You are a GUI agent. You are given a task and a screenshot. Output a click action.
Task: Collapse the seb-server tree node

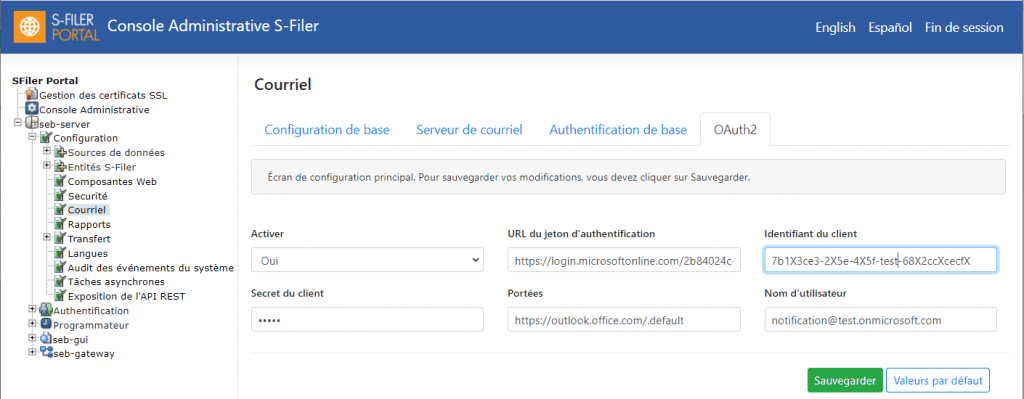click(18, 122)
